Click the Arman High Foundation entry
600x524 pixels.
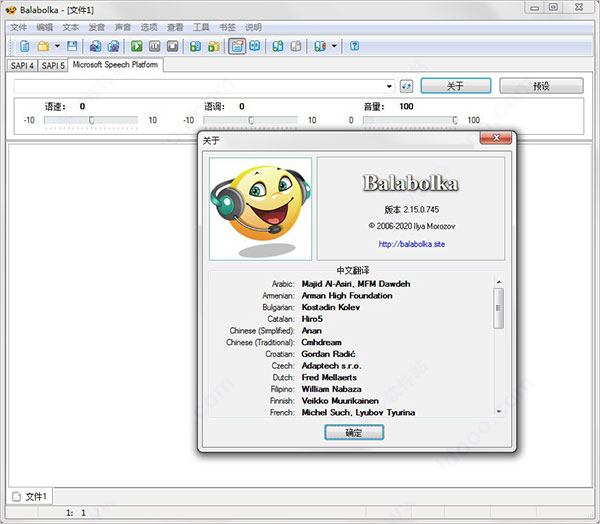[347, 296]
